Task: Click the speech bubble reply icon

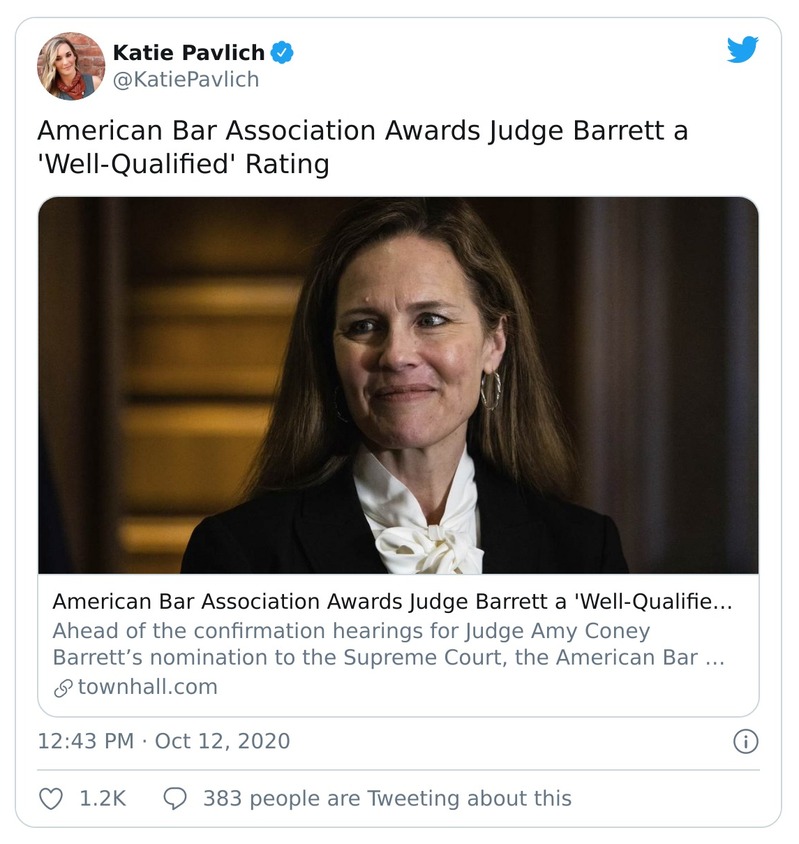Action: (175, 798)
